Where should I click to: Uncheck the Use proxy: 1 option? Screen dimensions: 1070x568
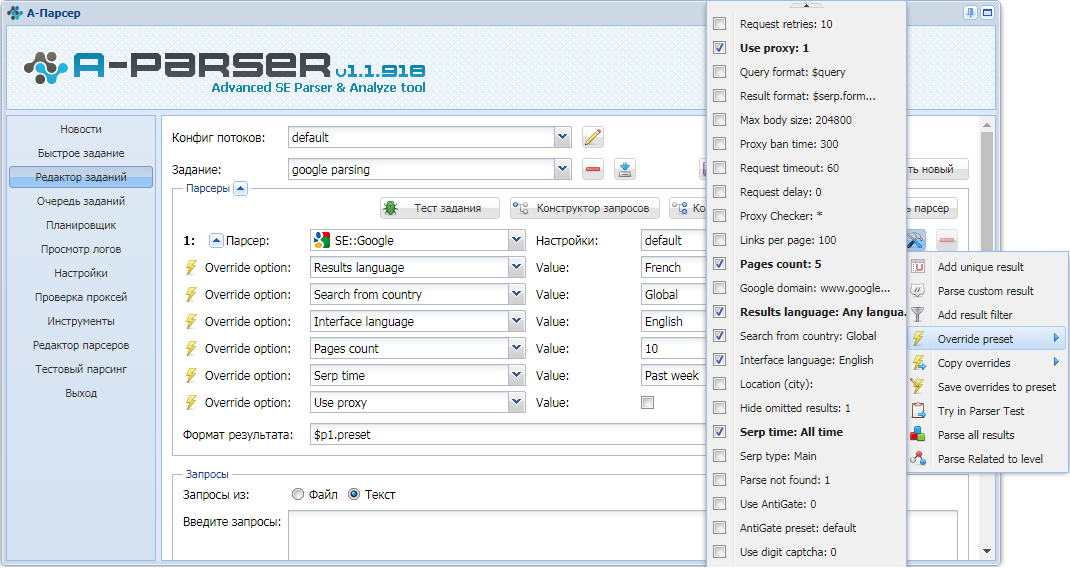point(719,48)
